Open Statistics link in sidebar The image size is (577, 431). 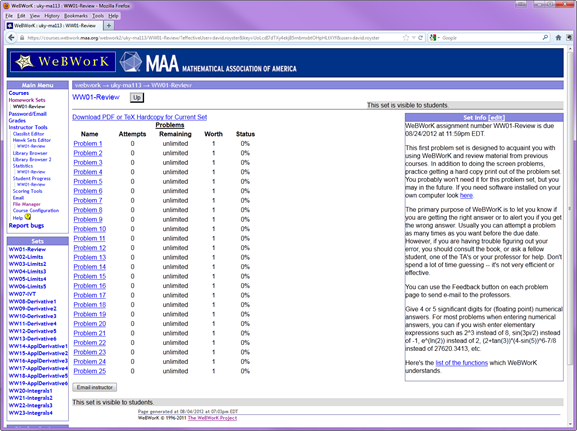(23, 166)
